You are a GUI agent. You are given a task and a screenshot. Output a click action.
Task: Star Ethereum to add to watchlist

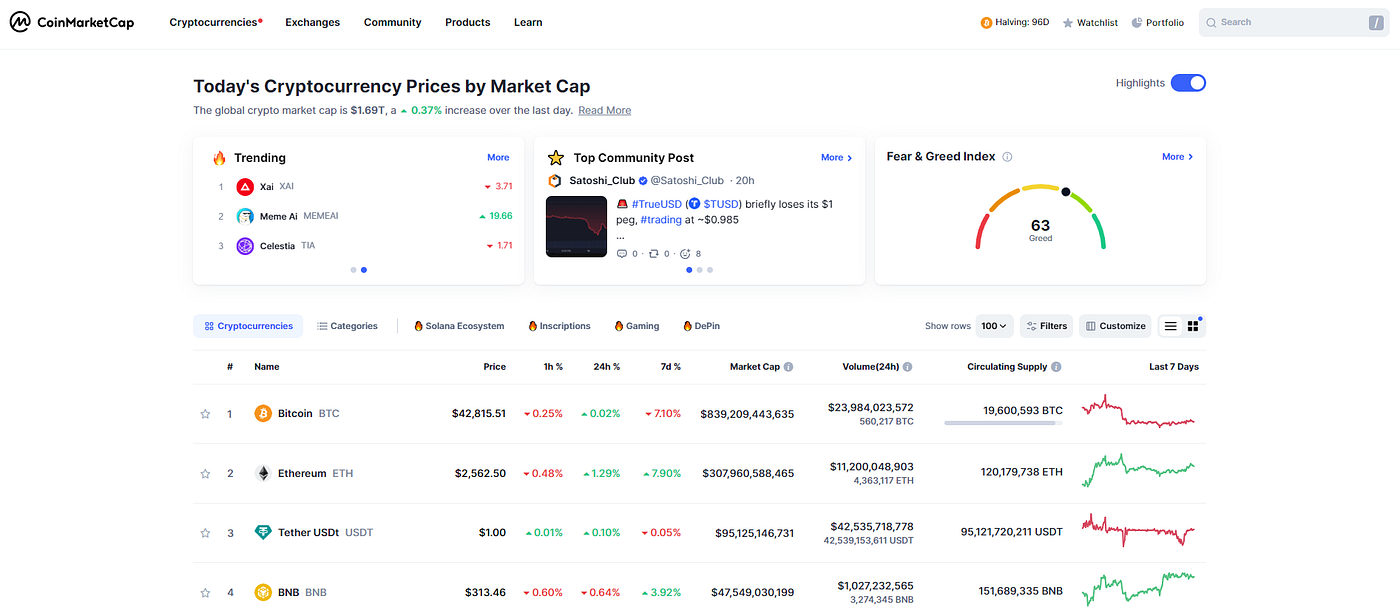tap(205, 473)
